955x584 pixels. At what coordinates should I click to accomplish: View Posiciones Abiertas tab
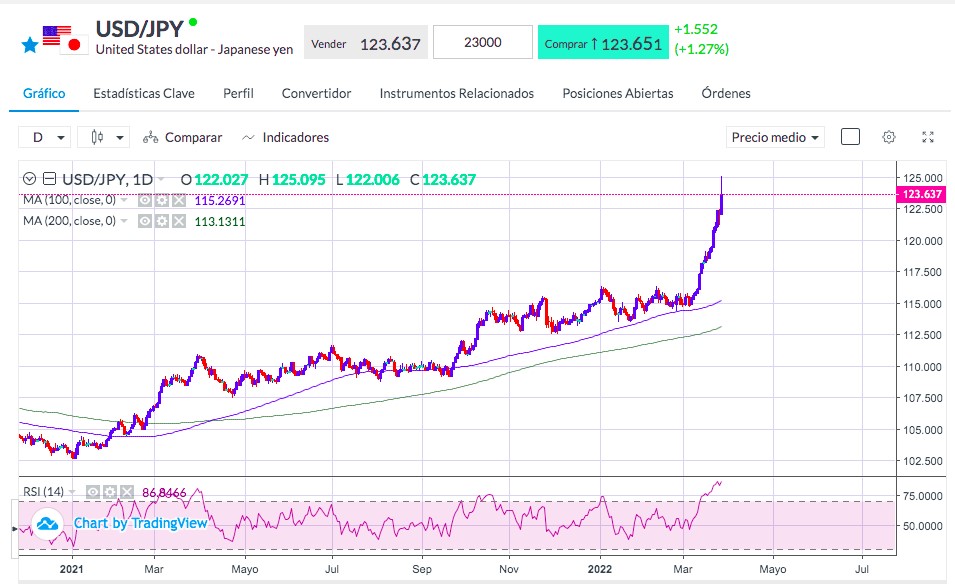point(618,93)
